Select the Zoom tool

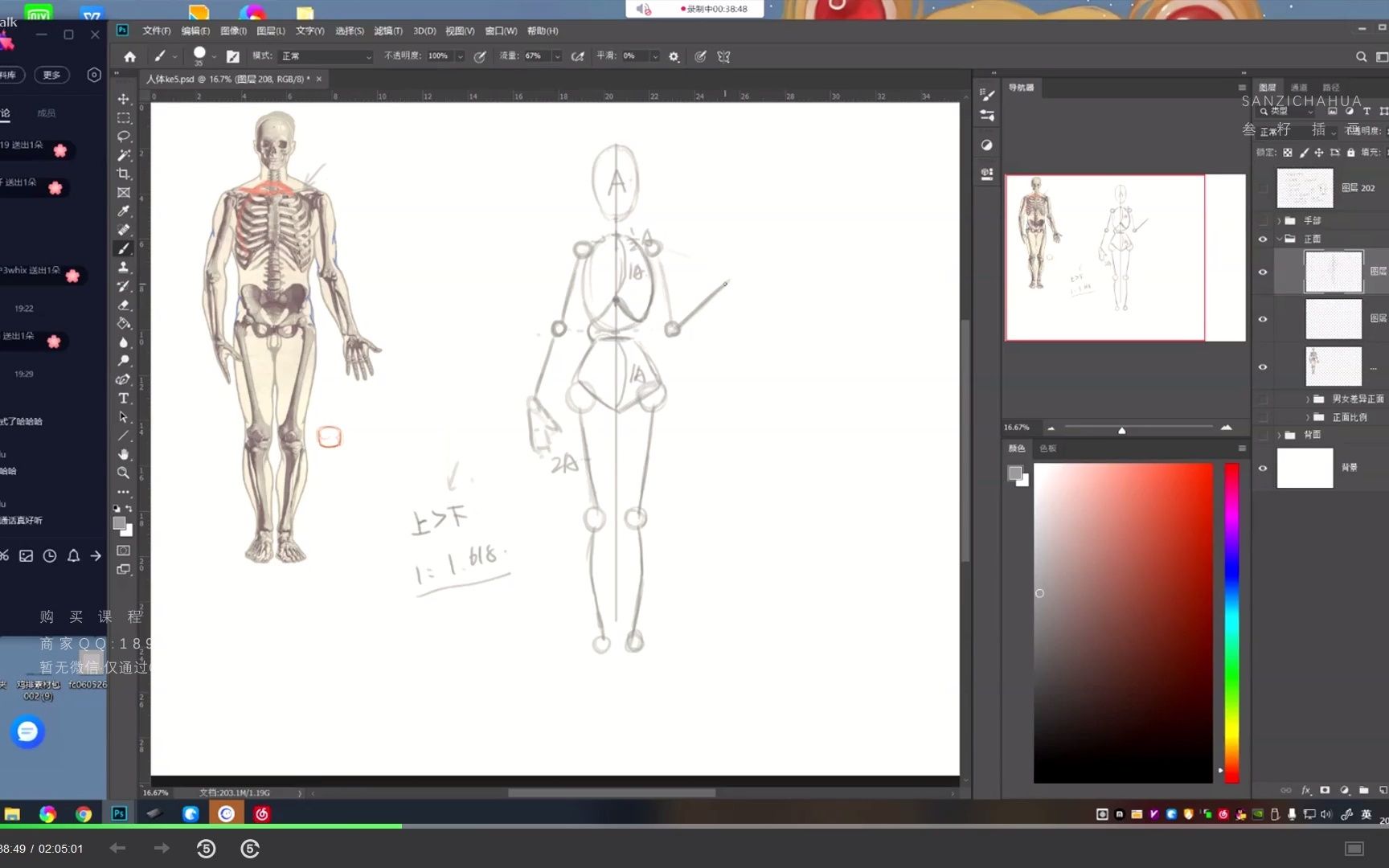(x=123, y=473)
